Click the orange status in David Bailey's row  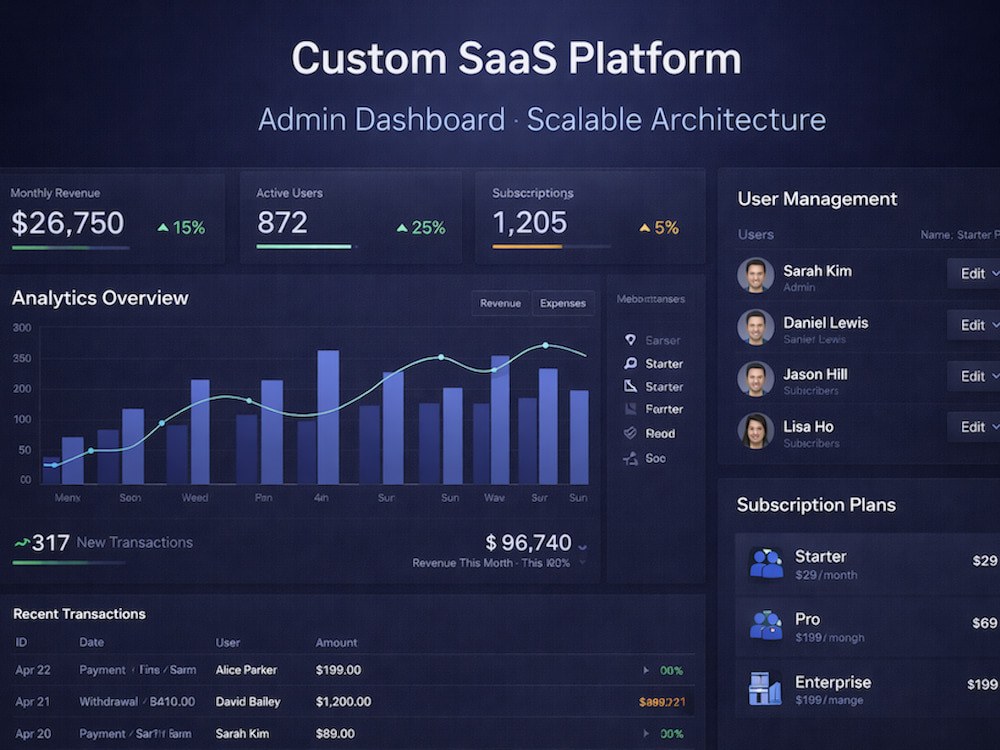tap(662, 702)
